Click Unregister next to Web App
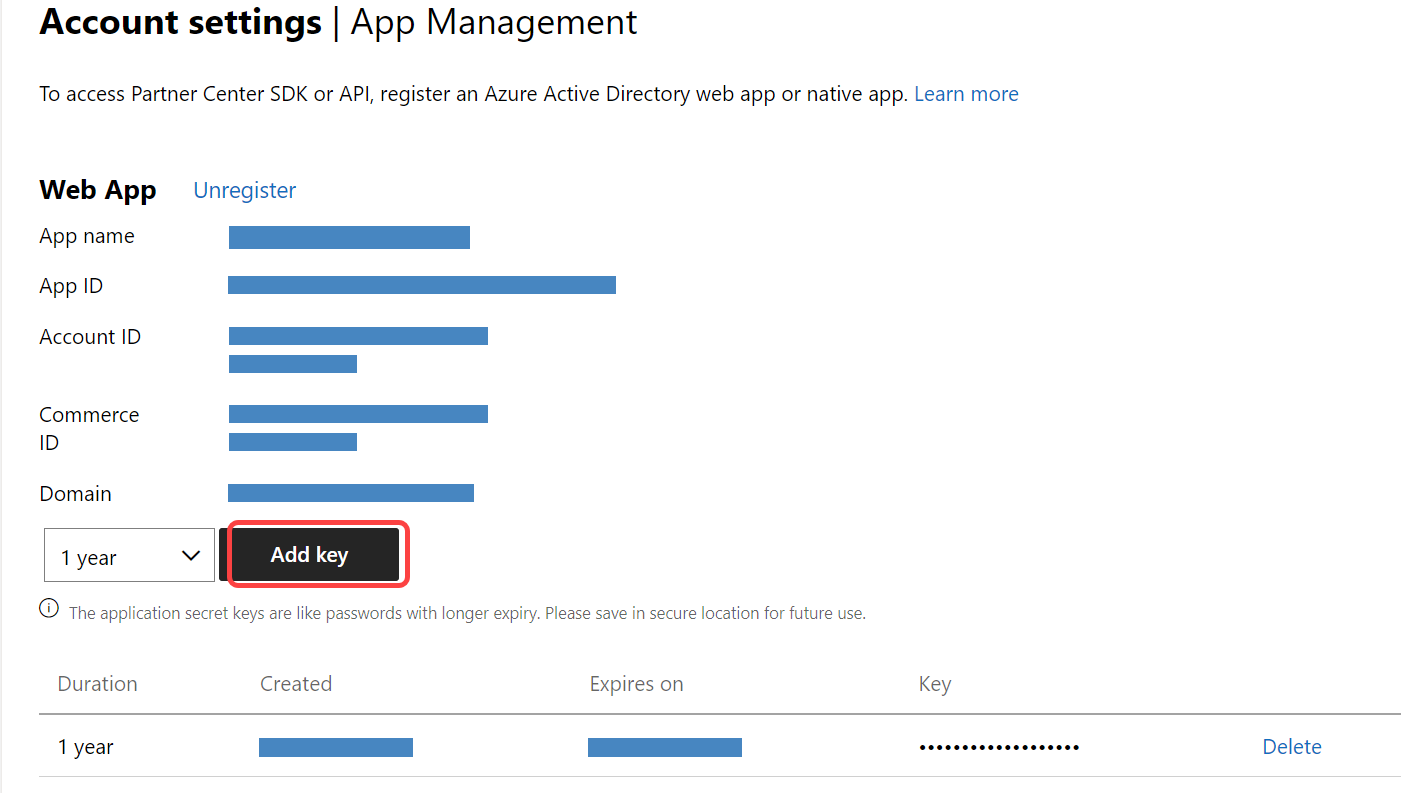The width and height of the screenshot is (1401, 793). pos(244,190)
